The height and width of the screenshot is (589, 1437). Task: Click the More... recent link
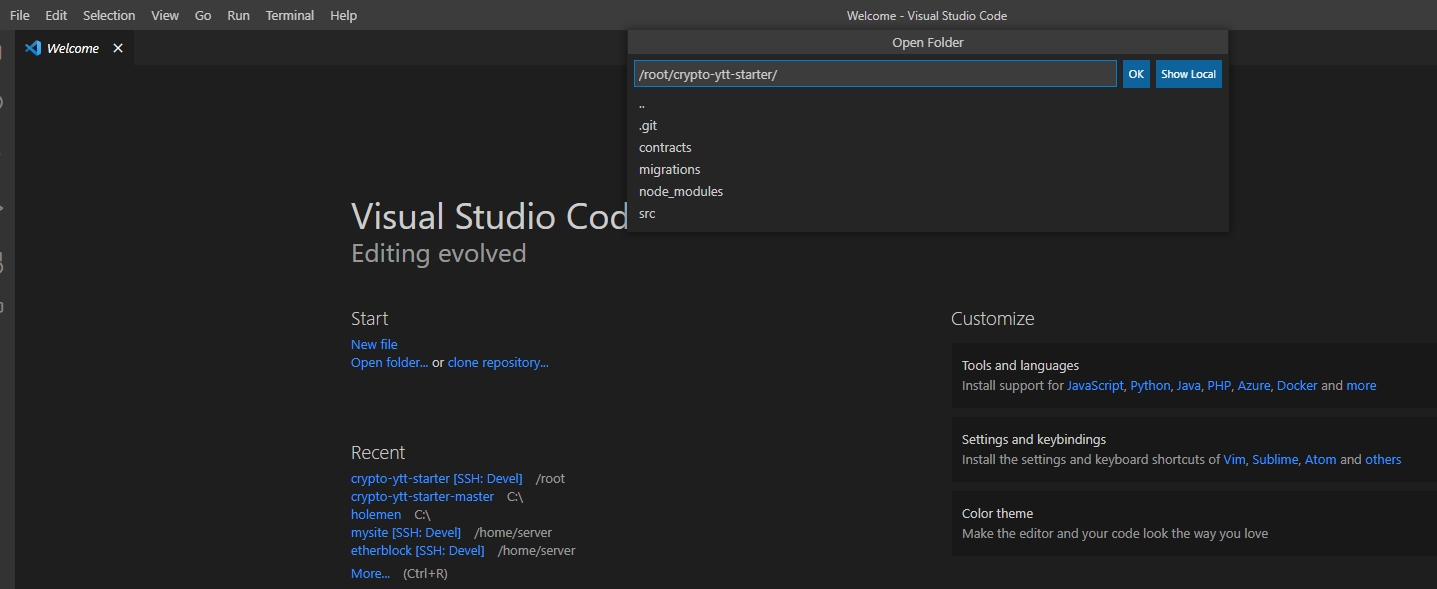[370, 573]
